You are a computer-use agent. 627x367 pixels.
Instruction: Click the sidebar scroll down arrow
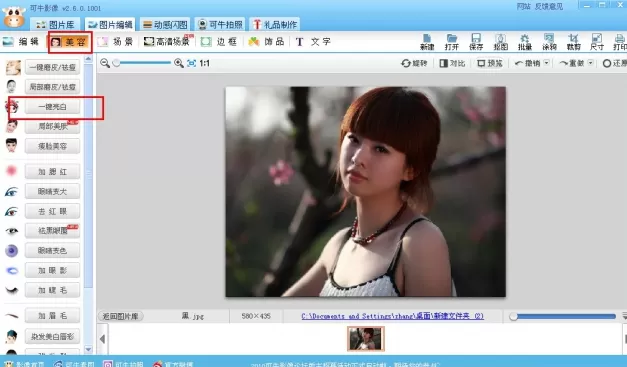click(88, 350)
